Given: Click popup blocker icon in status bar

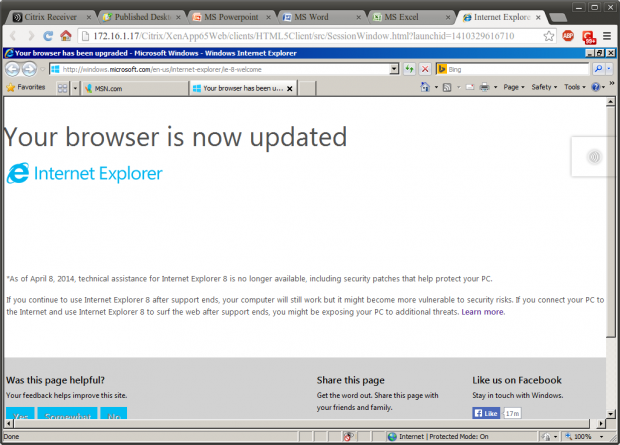Looking at the screenshot, I should click(348, 436).
